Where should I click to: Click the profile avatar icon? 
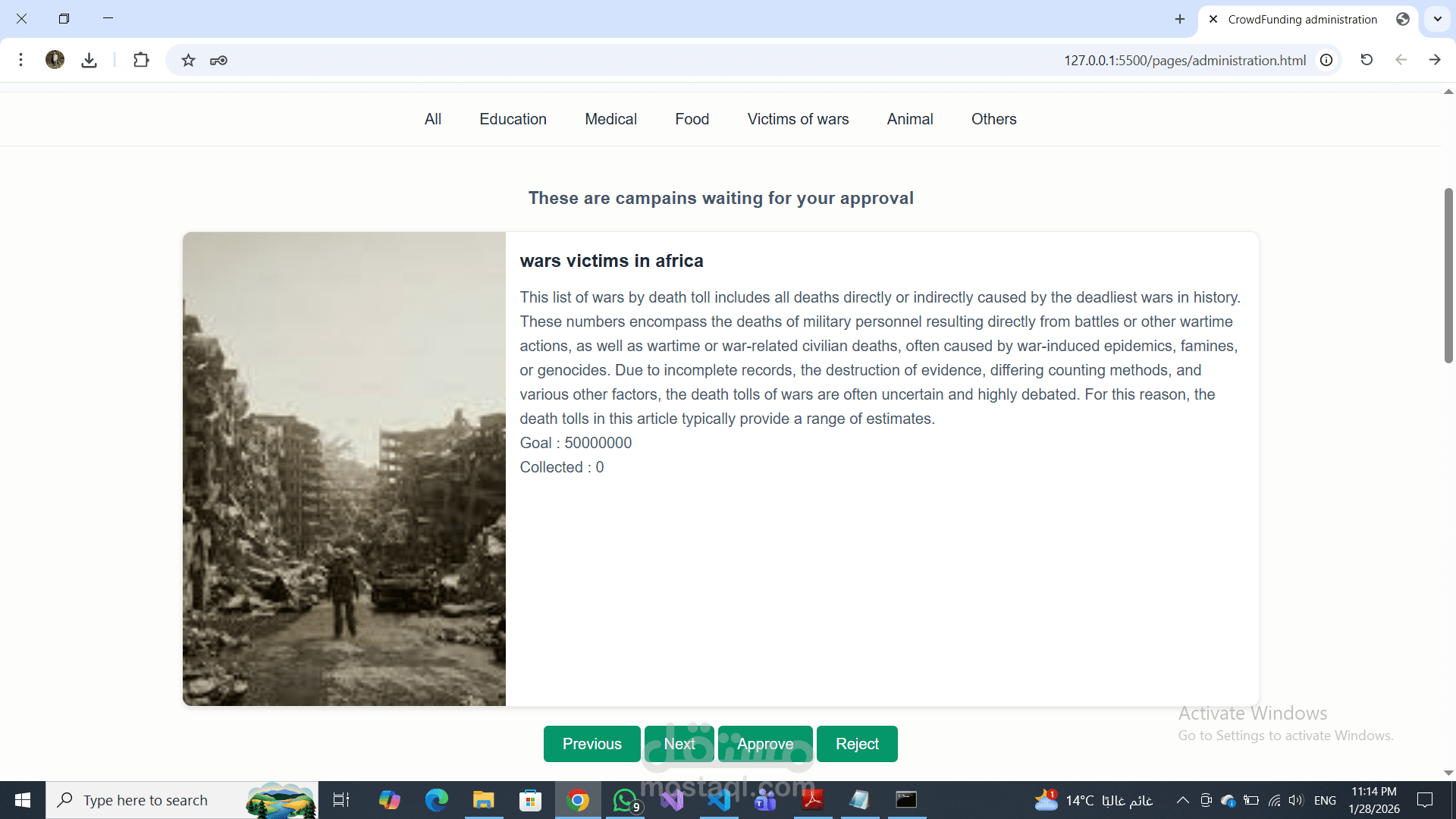[55, 60]
